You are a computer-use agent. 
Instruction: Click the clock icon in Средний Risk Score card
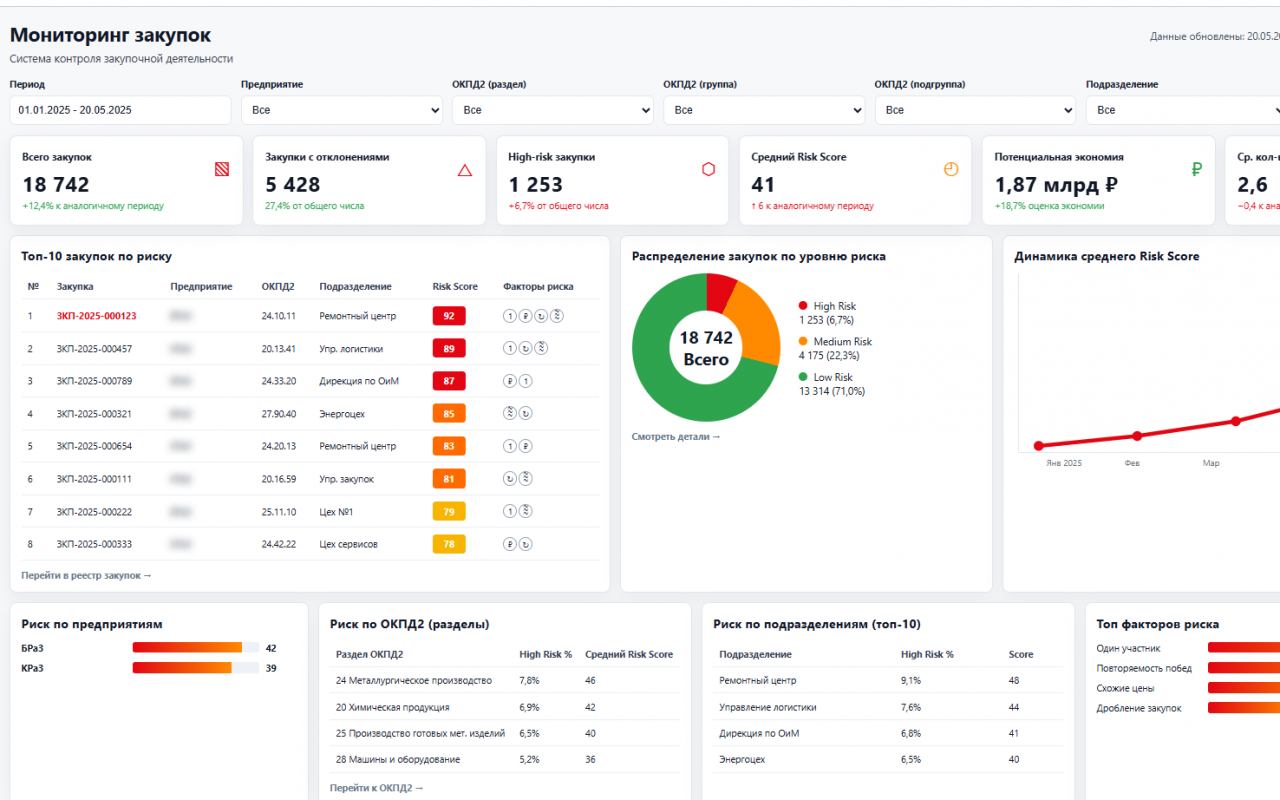click(x=951, y=170)
